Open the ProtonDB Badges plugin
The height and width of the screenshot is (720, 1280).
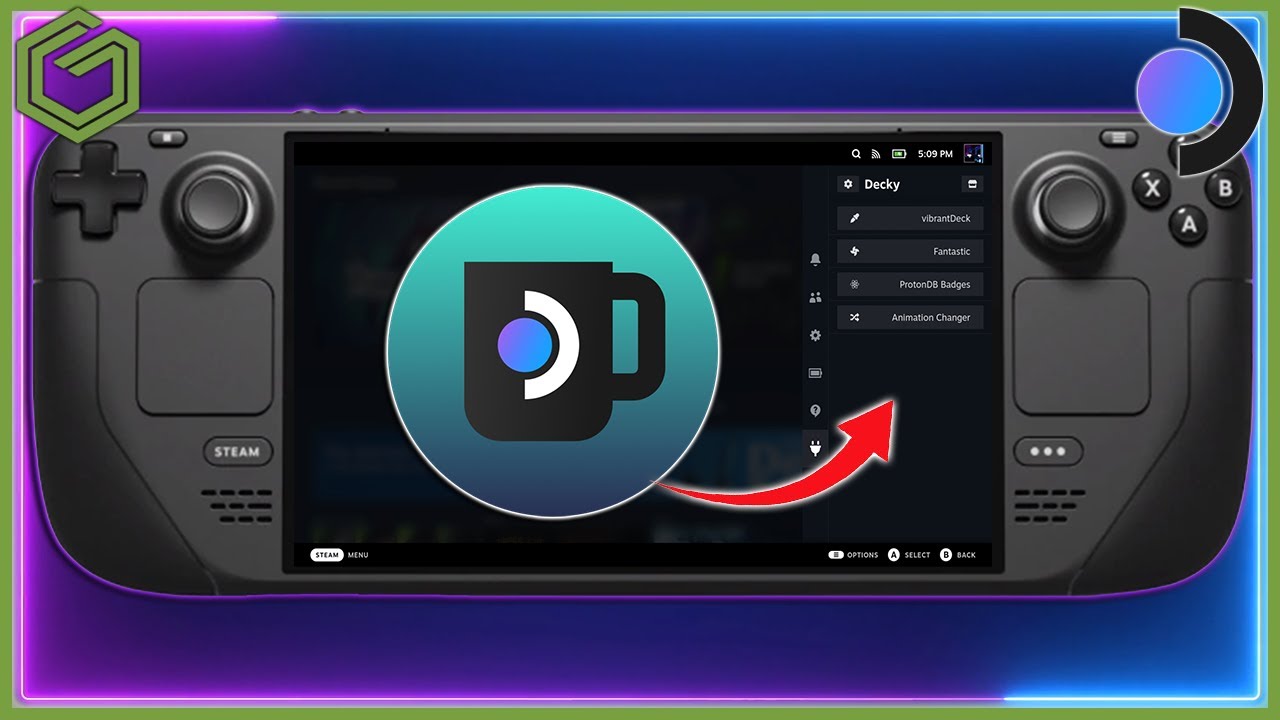click(910, 285)
